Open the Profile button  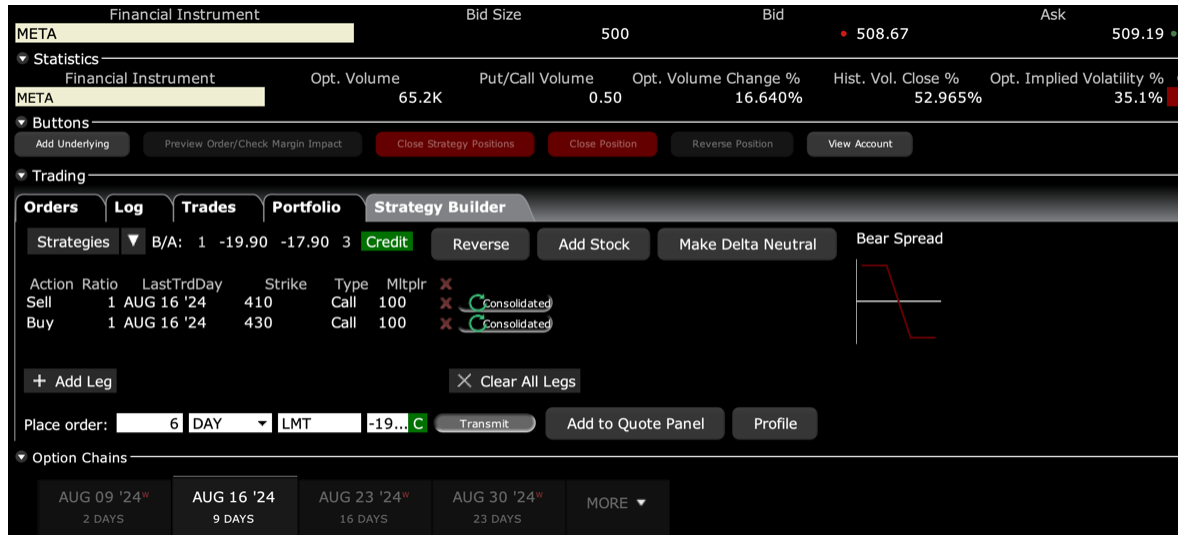click(x=775, y=423)
